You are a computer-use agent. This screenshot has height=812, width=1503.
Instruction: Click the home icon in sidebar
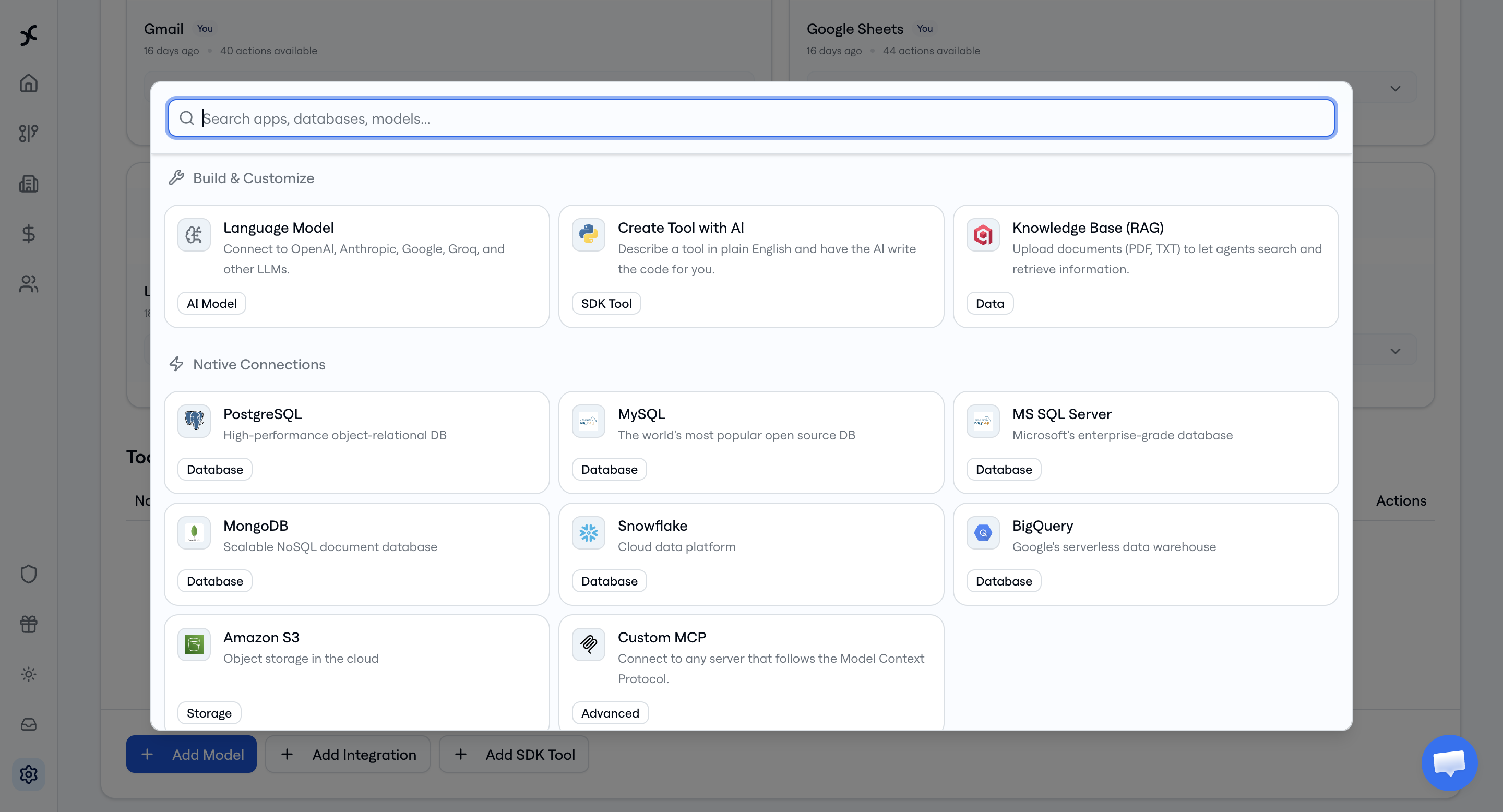[29, 83]
